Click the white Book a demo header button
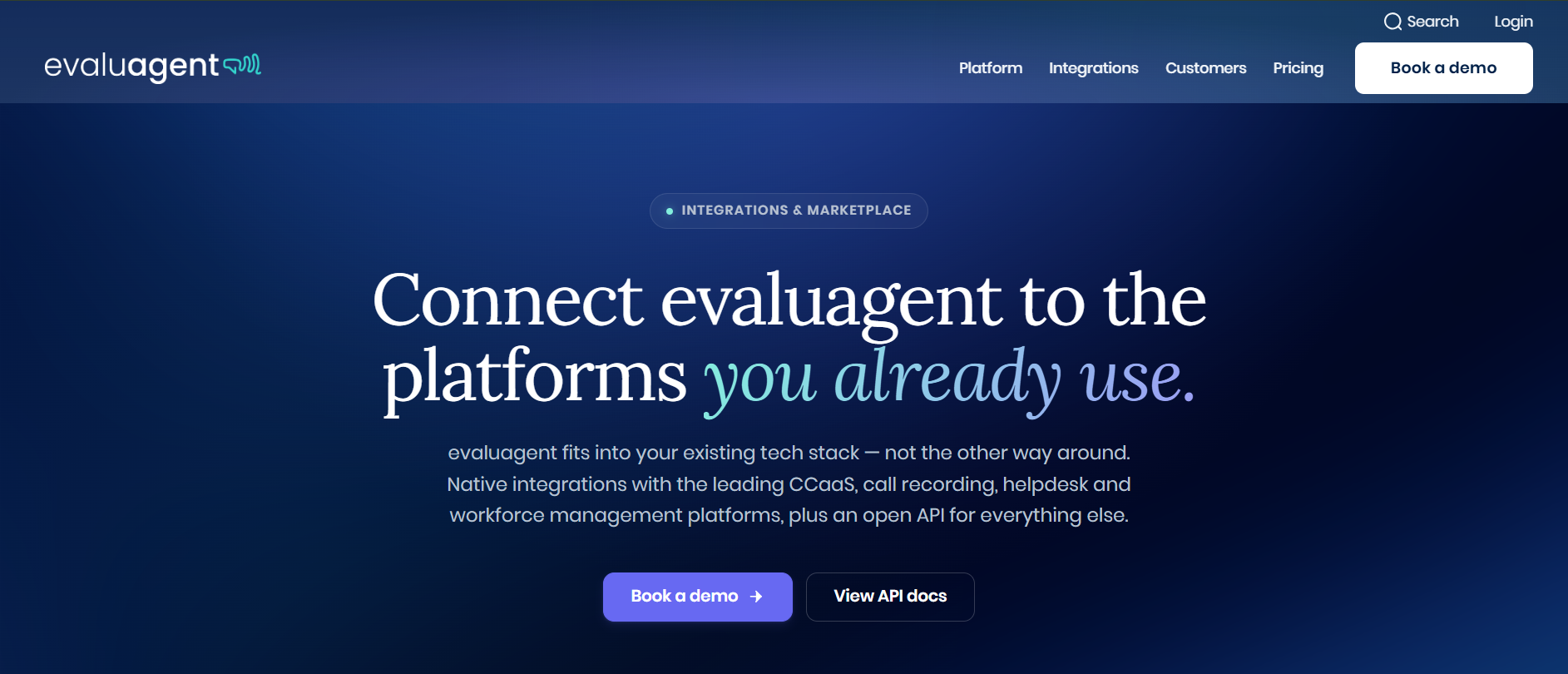The height and width of the screenshot is (674, 1568). 1444,68
